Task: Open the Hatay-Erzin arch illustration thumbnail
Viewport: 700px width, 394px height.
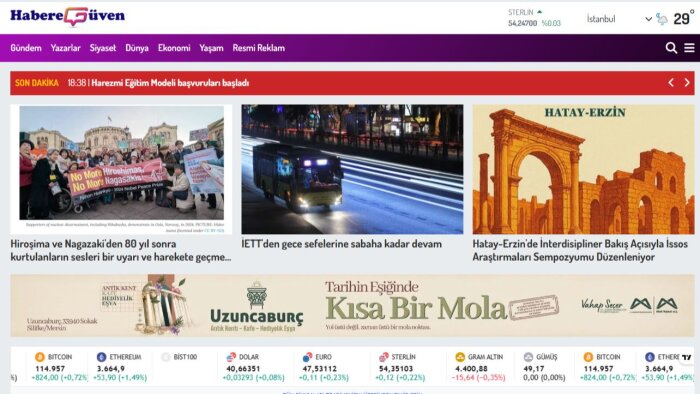Action: (583, 169)
